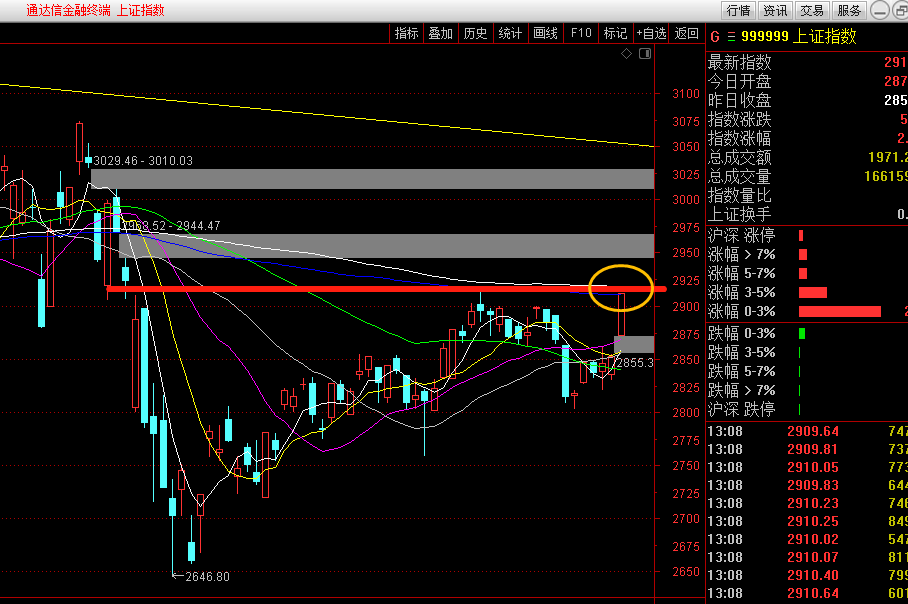This screenshot has height=604, width=908.
Task: Select 统计 statistics in the chart toolbar
Action: point(510,33)
